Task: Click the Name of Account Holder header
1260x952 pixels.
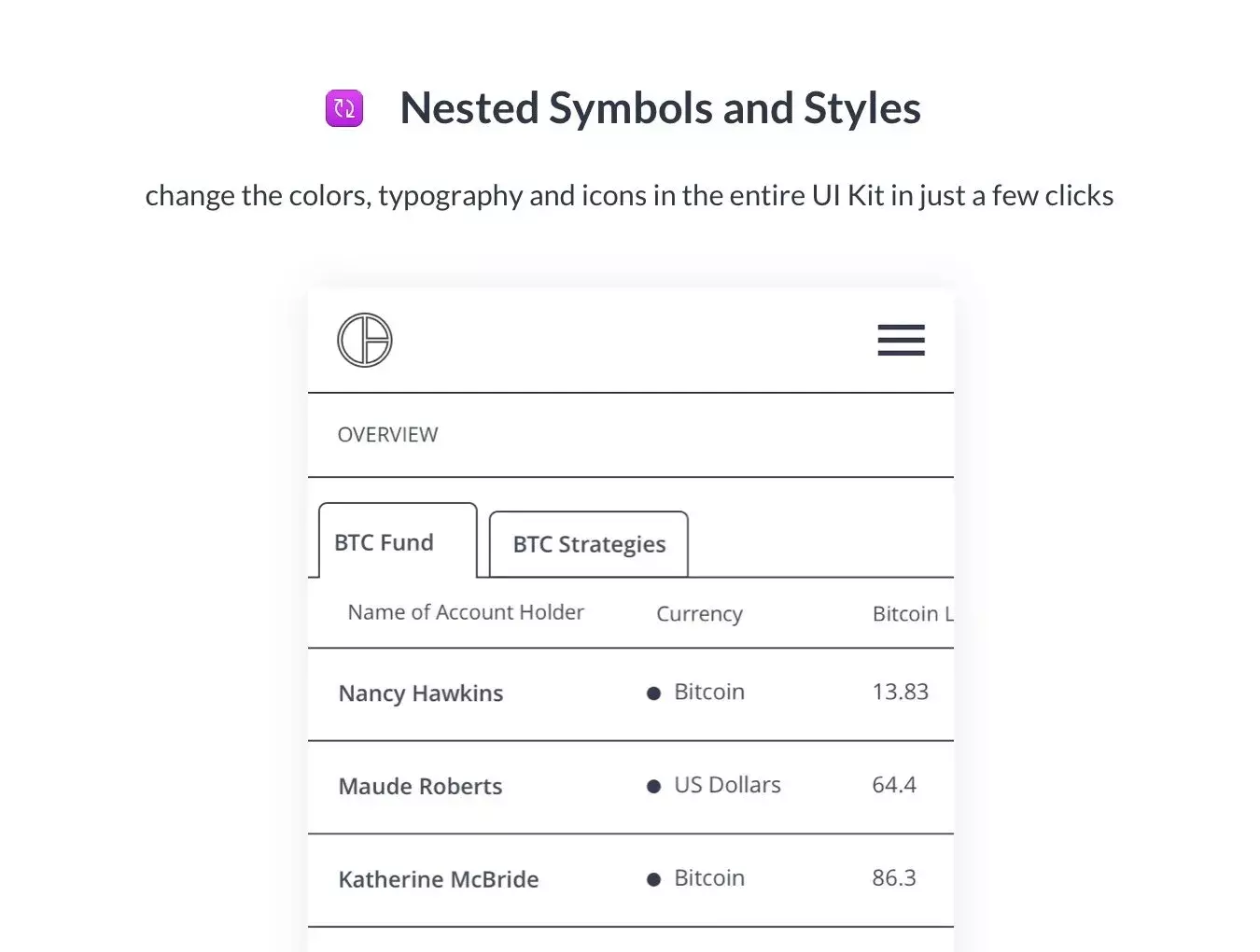Action: point(466,612)
